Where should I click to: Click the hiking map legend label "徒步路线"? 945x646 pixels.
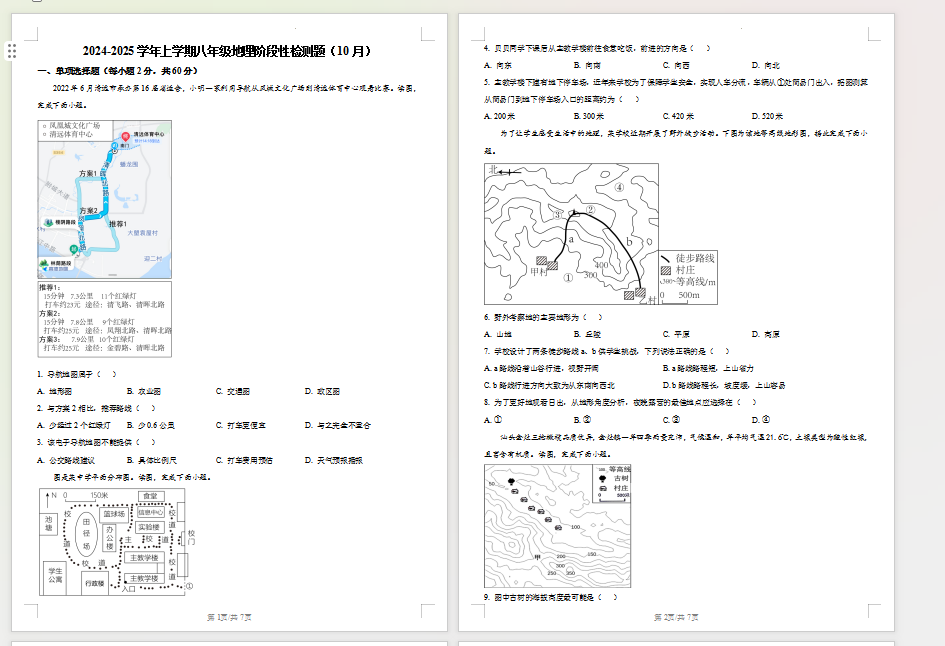(x=695, y=258)
